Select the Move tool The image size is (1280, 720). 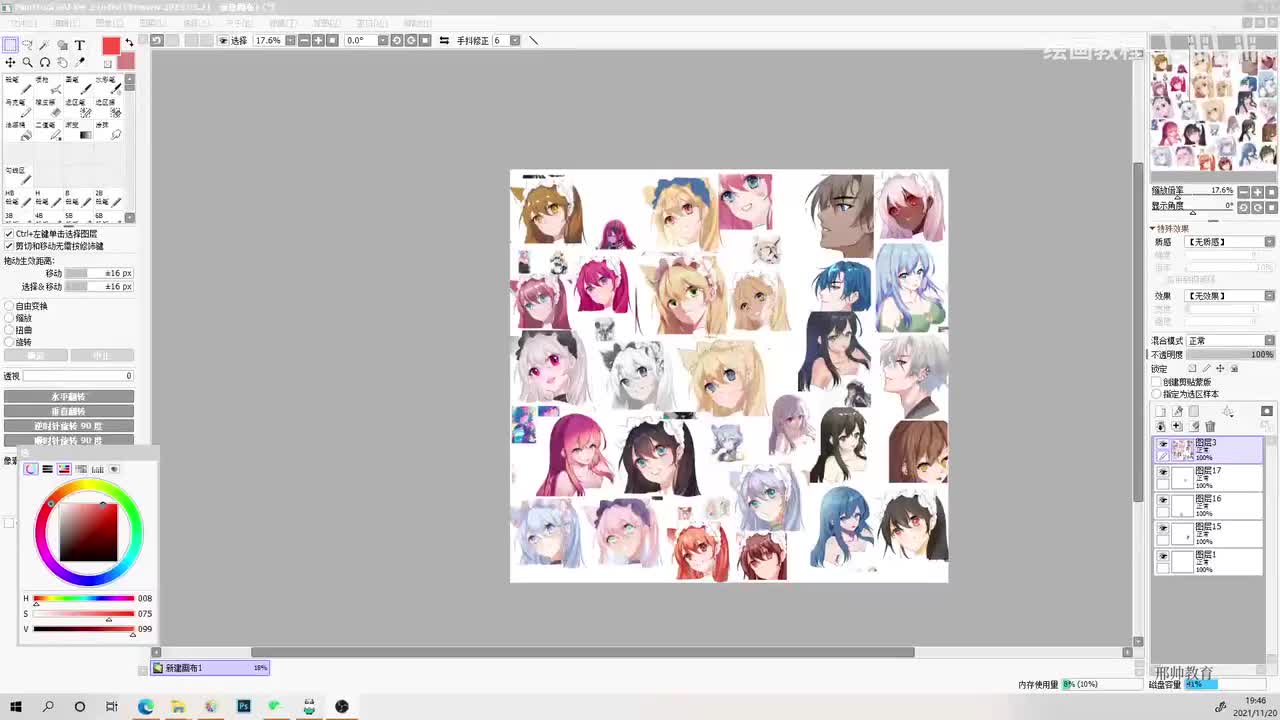coord(9,62)
